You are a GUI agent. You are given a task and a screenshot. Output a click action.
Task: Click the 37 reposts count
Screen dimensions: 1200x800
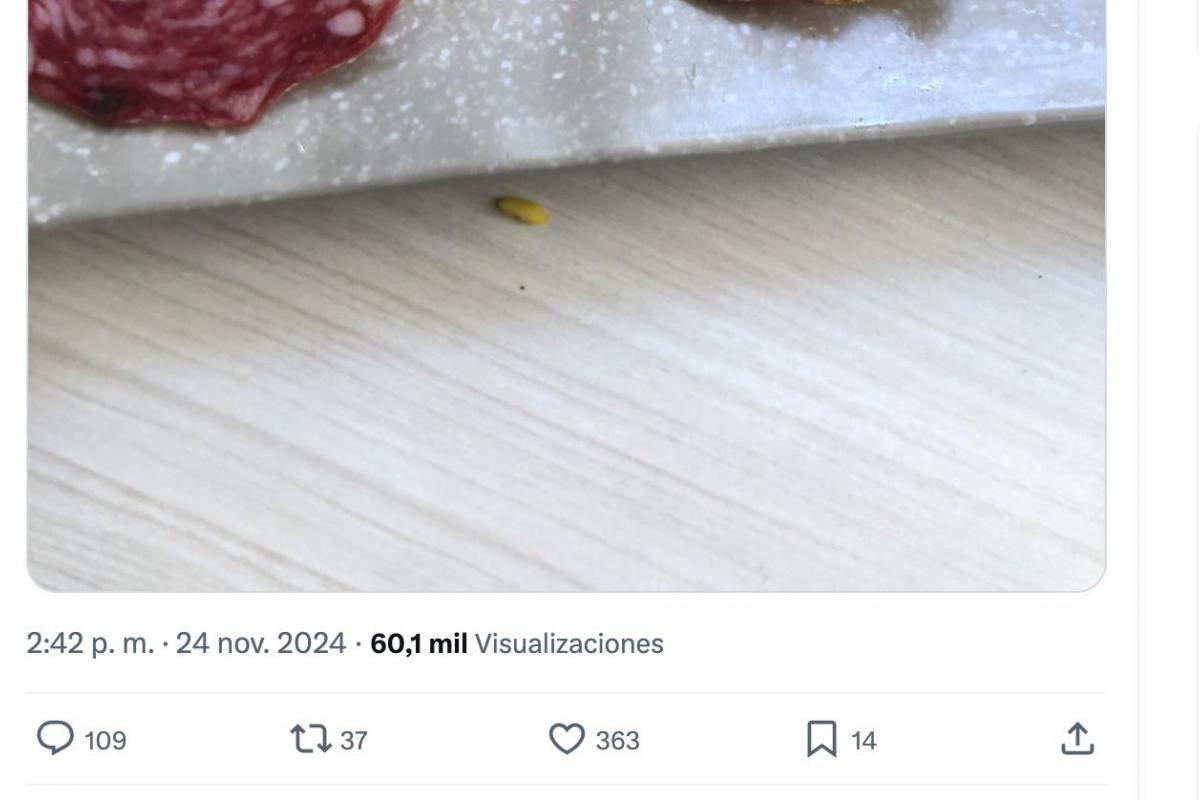pos(354,741)
